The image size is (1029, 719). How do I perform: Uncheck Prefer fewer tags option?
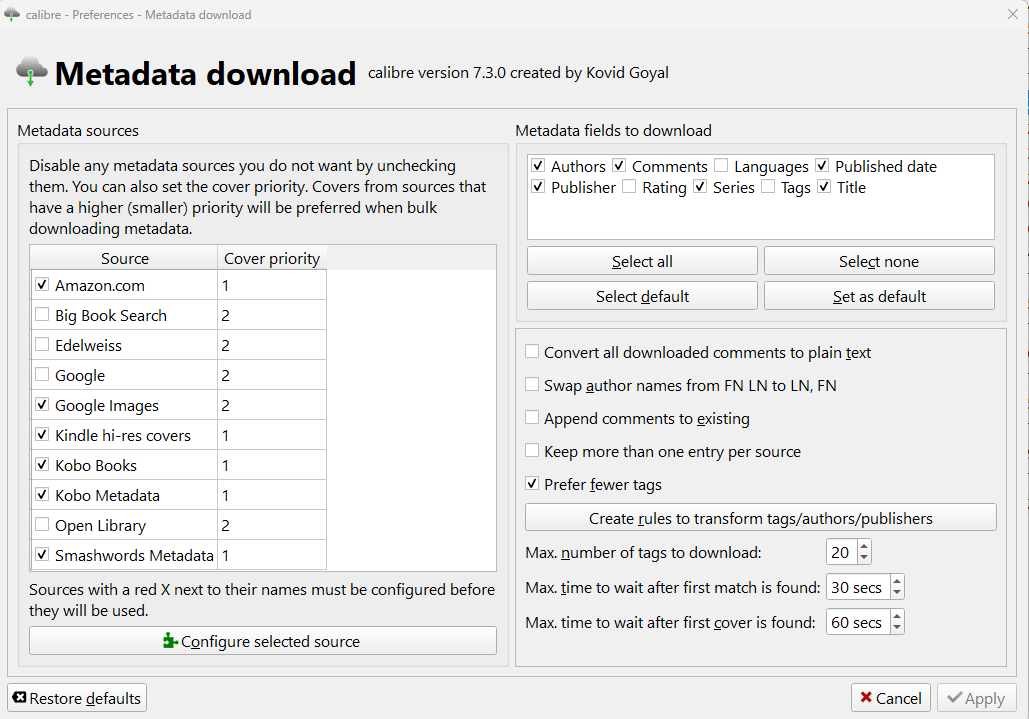532,484
